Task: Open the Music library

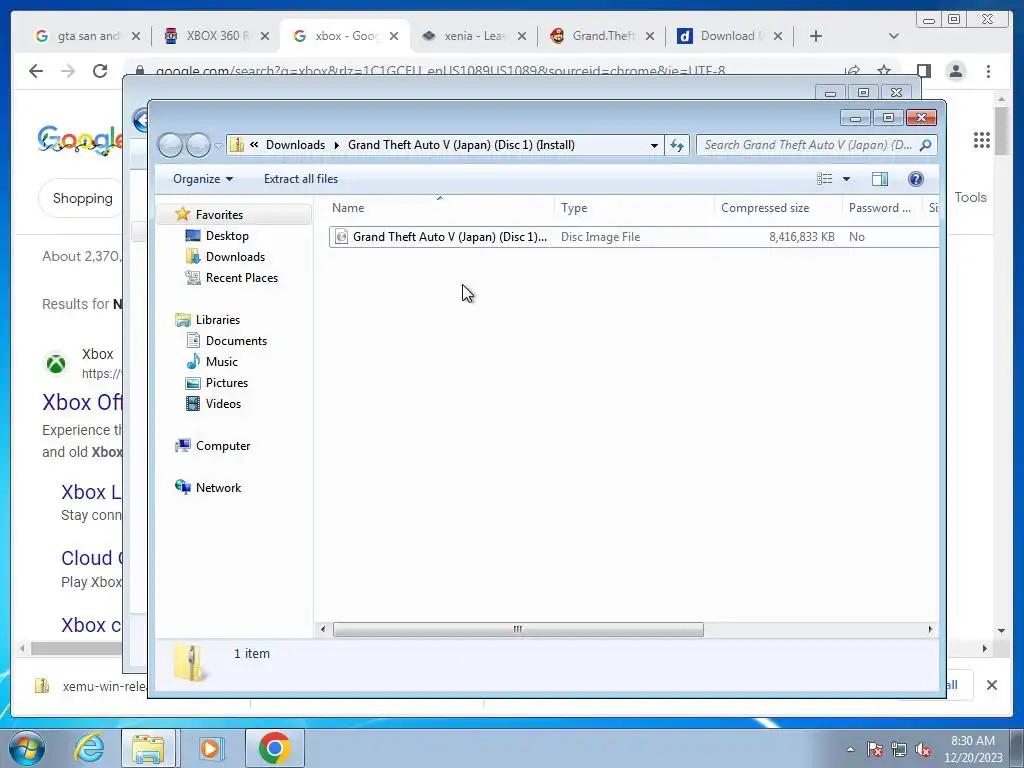Action: 221,361
